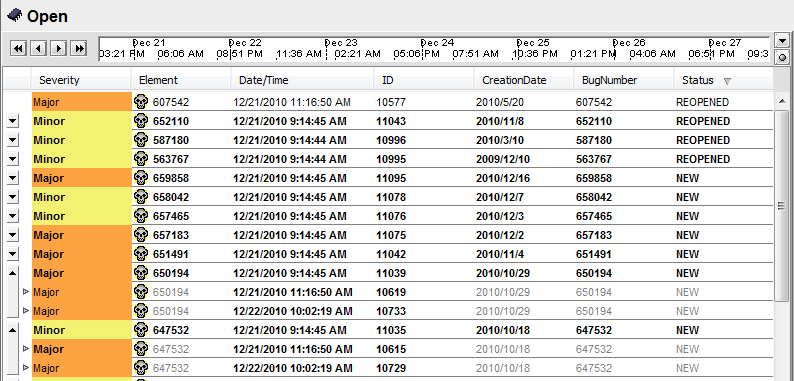Expand the group for bug 651491

click(x=13, y=254)
